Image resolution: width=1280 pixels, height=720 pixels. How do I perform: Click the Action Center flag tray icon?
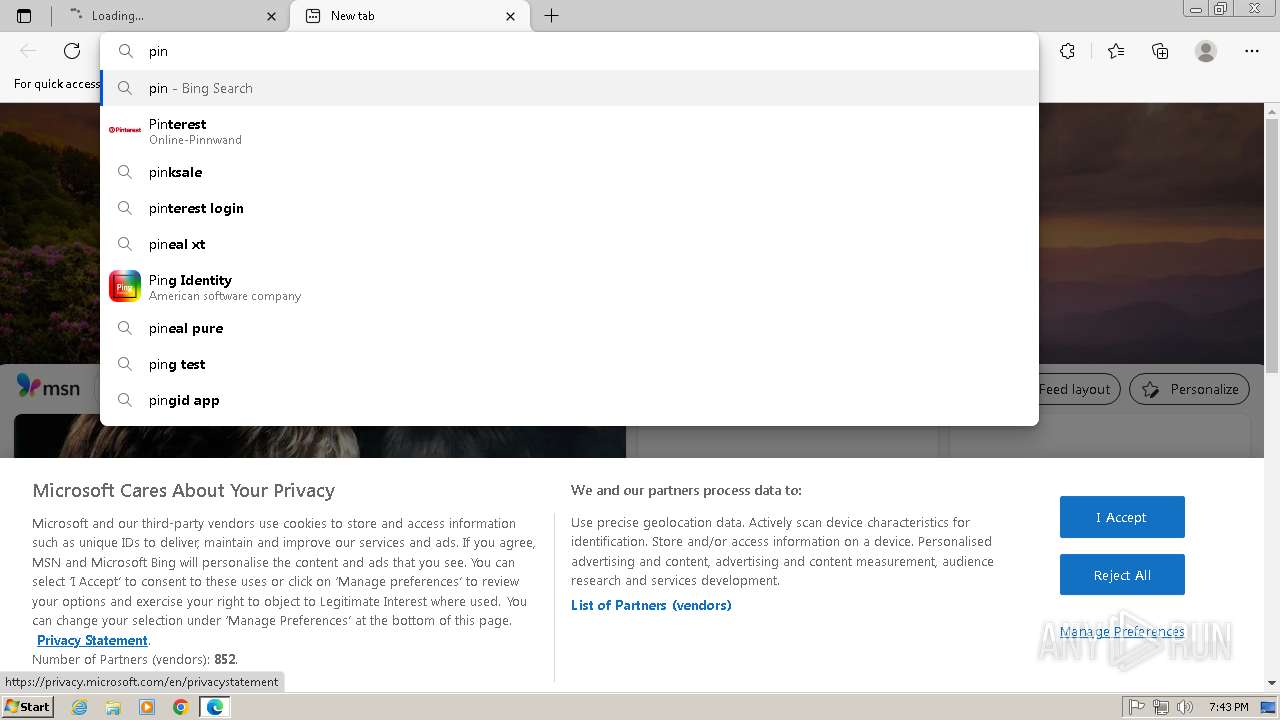click(x=1137, y=707)
